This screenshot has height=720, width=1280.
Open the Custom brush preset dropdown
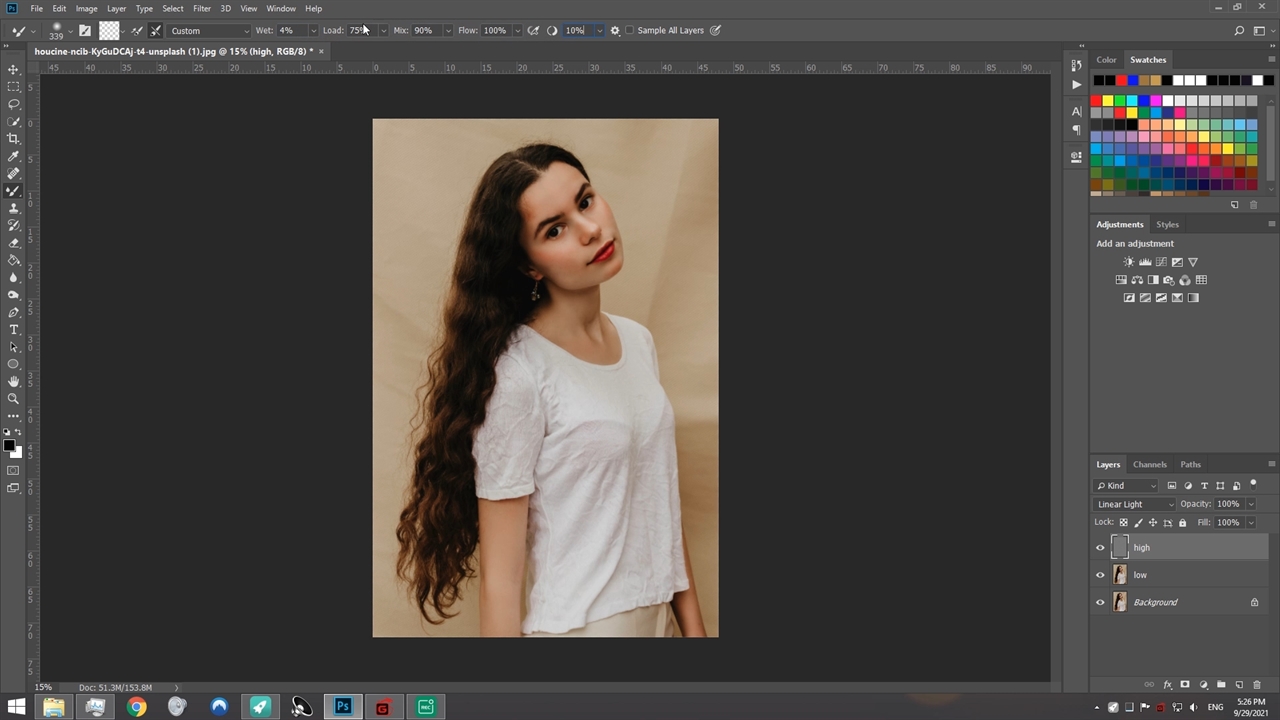coord(209,31)
